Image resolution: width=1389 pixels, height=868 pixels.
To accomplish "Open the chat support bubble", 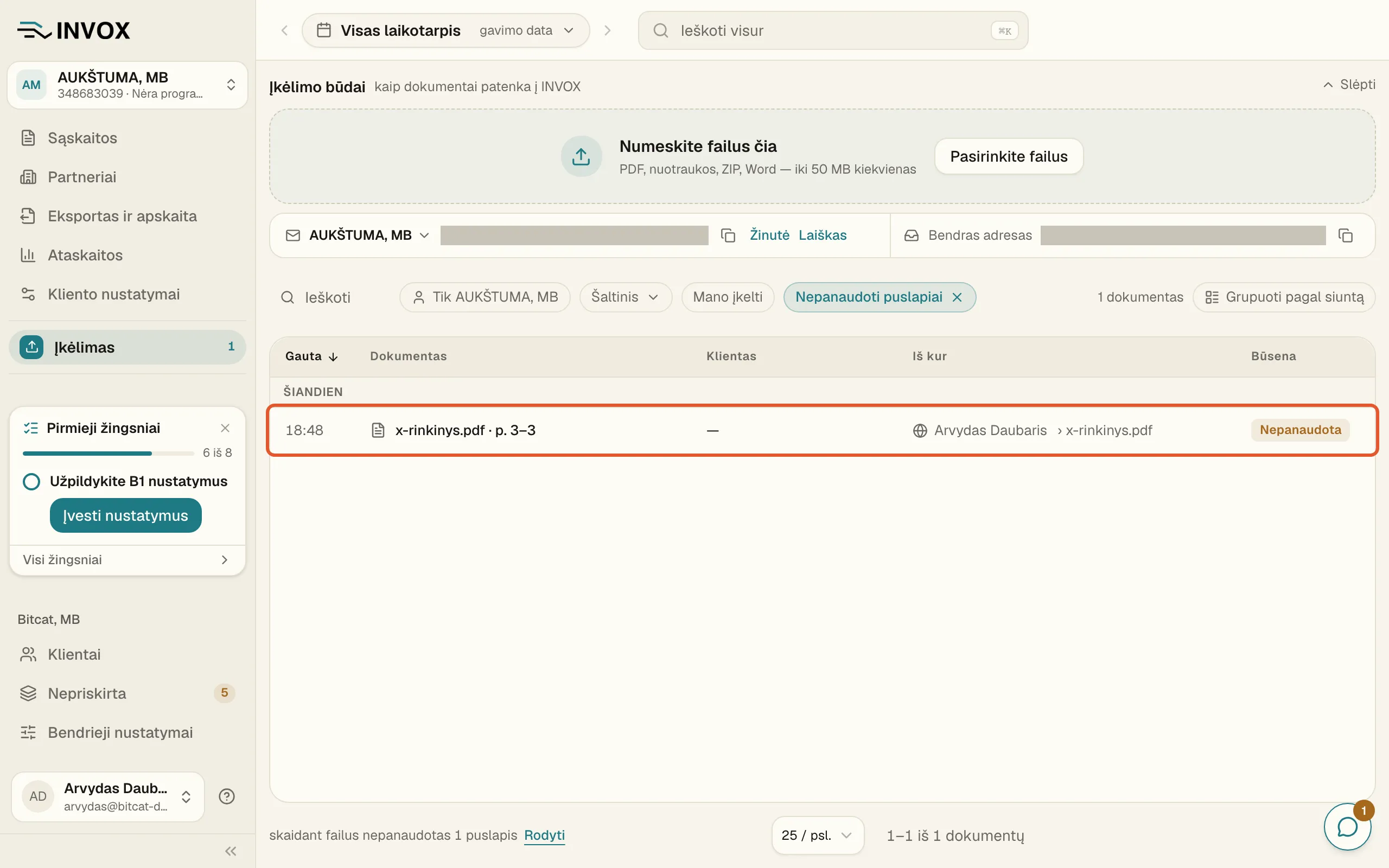I will (x=1347, y=827).
